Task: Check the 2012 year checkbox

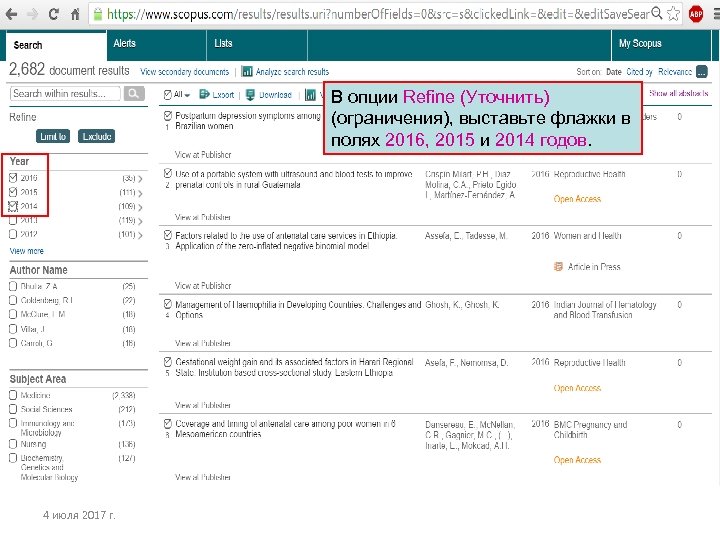Action: tap(13, 234)
